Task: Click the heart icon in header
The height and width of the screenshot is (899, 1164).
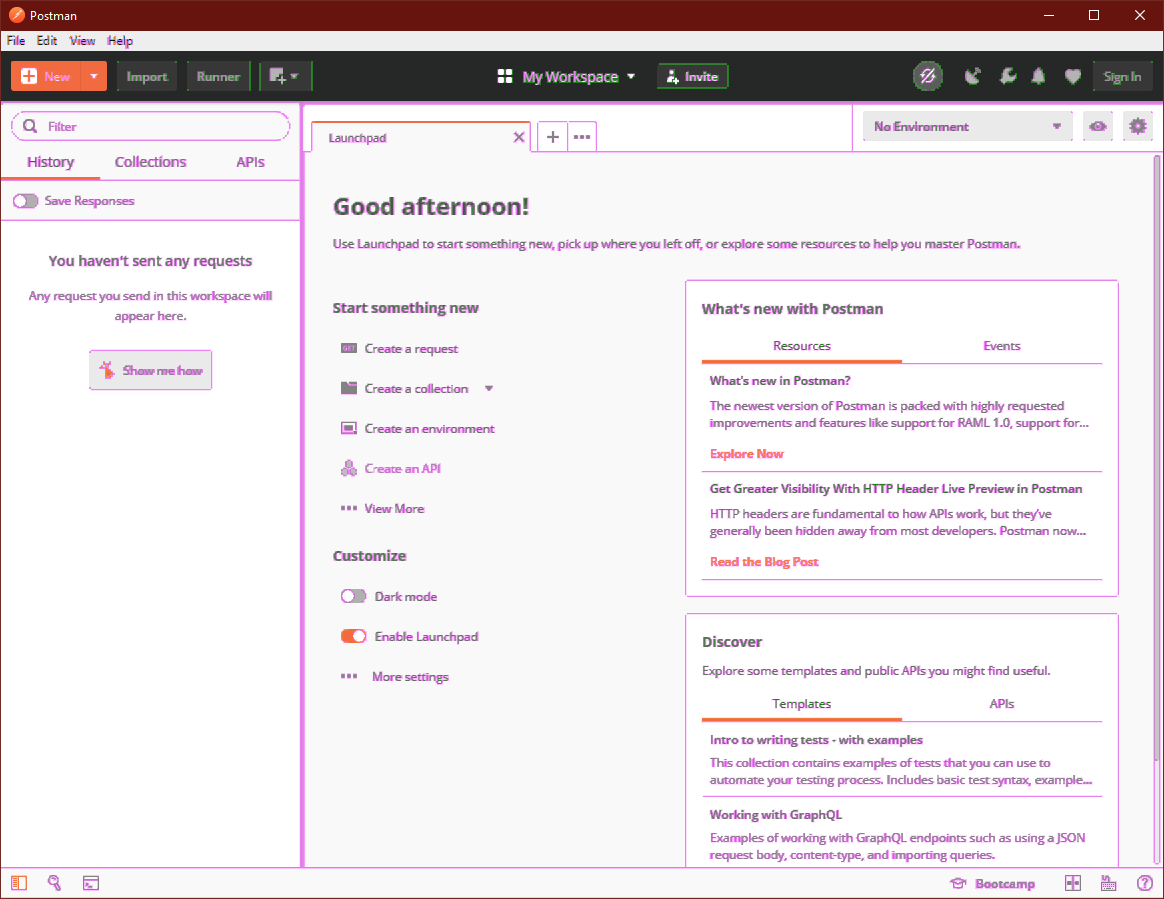Action: point(1073,76)
